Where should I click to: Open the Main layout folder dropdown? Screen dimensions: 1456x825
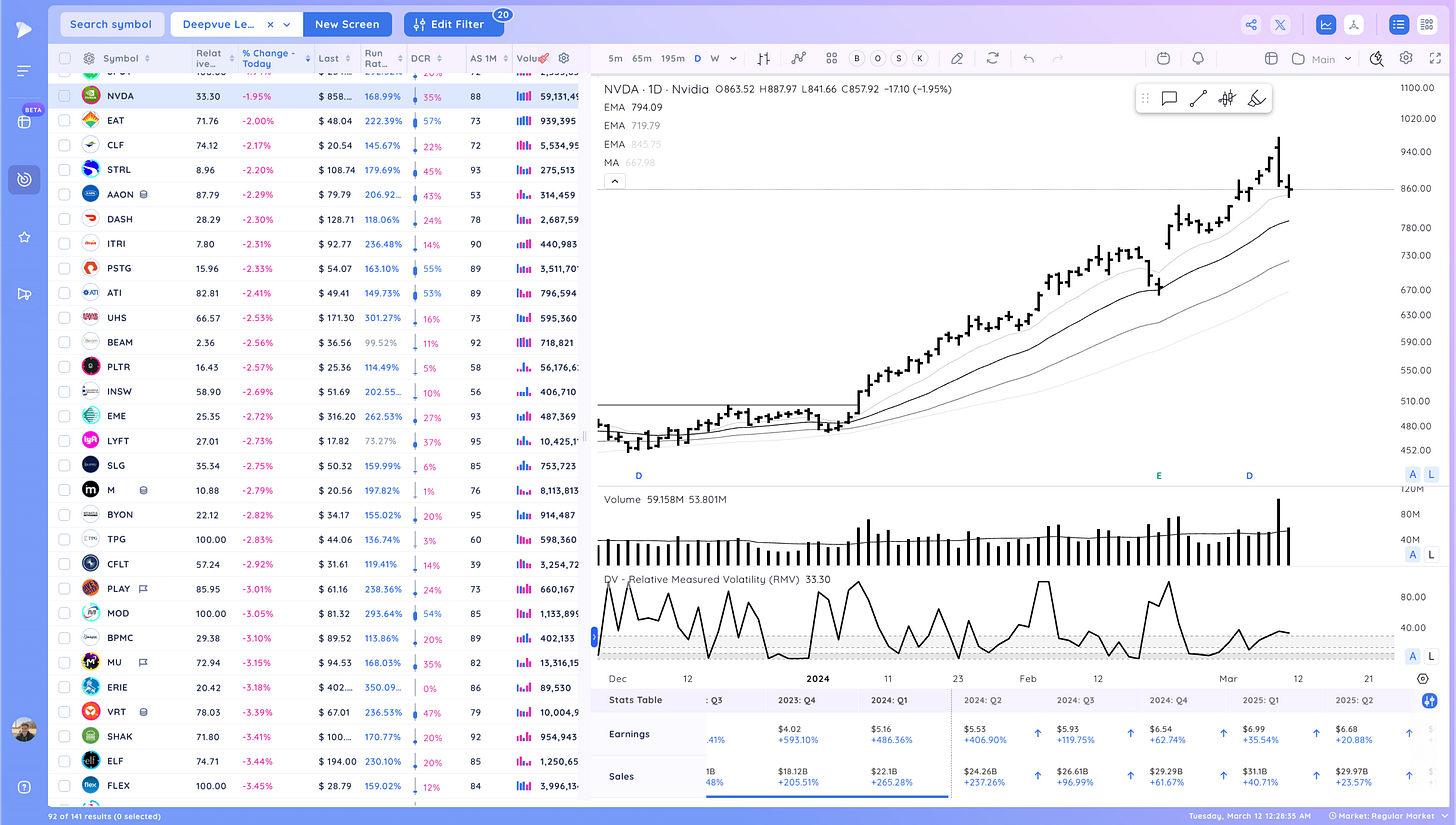pyautogui.click(x=1323, y=59)
